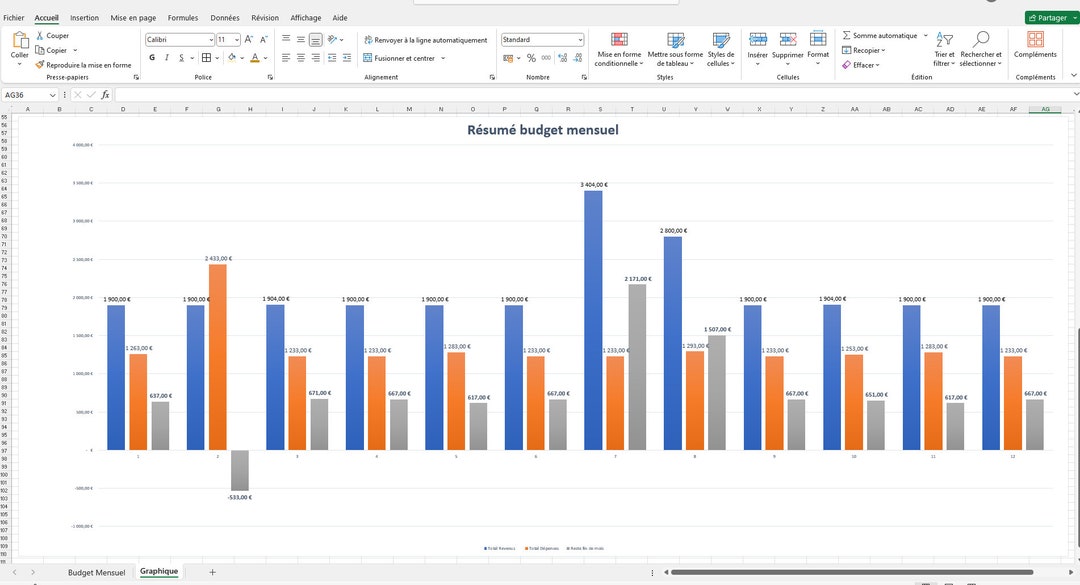The image size is (1080, 585).
Task: Decrease indent in Alignement group
Action: point(332,58)
